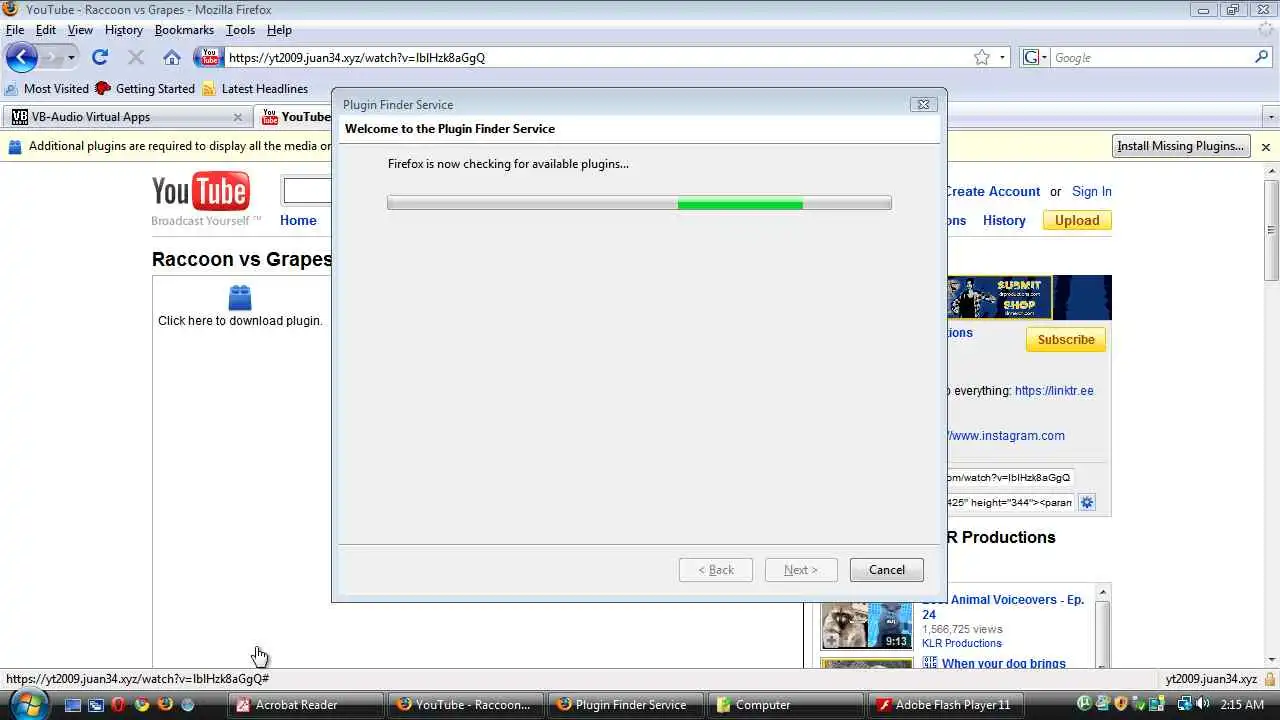Click the Show Desktop quick launch icon

pos(73,705)
